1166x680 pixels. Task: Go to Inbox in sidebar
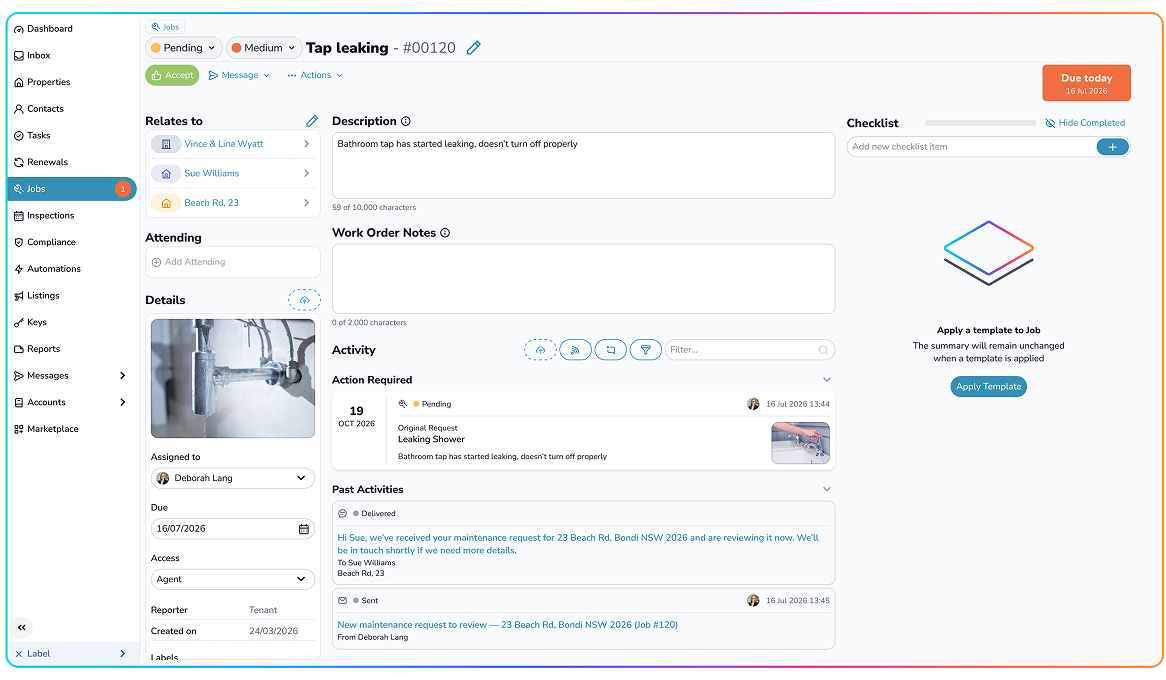(32, 56)
